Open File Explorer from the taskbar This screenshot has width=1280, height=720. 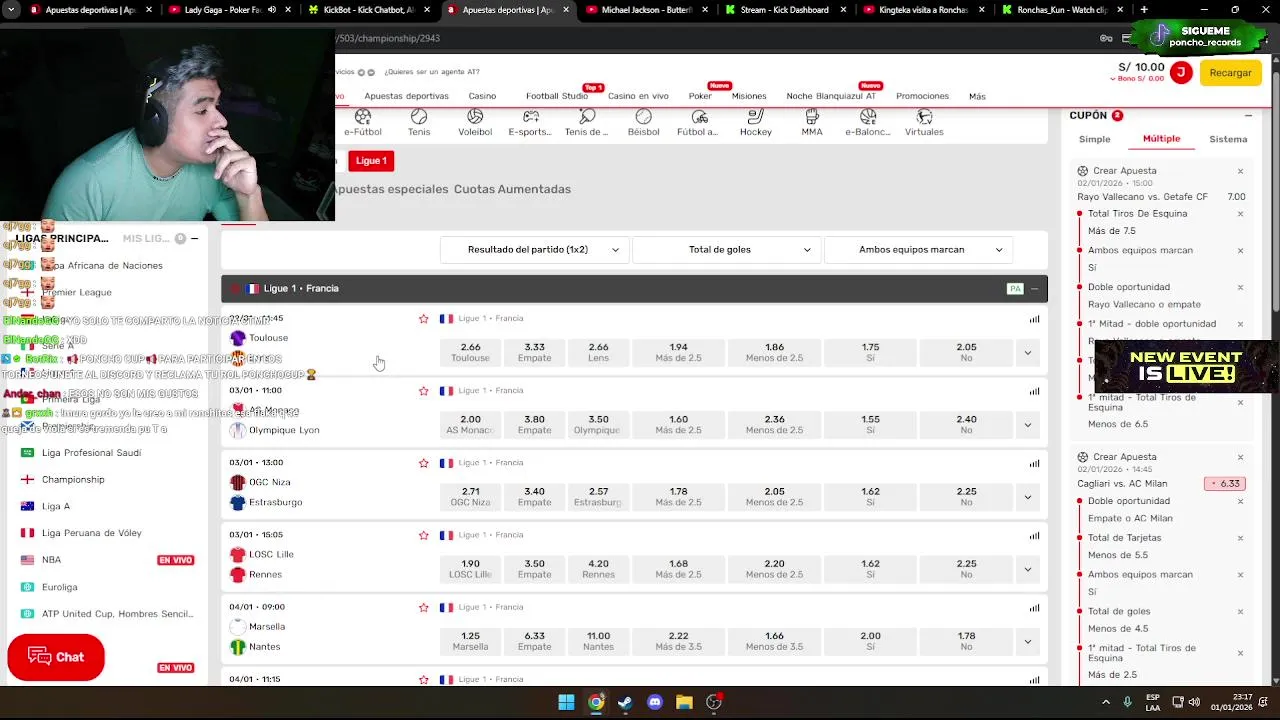pyautogui.click(x=684, y=702)
